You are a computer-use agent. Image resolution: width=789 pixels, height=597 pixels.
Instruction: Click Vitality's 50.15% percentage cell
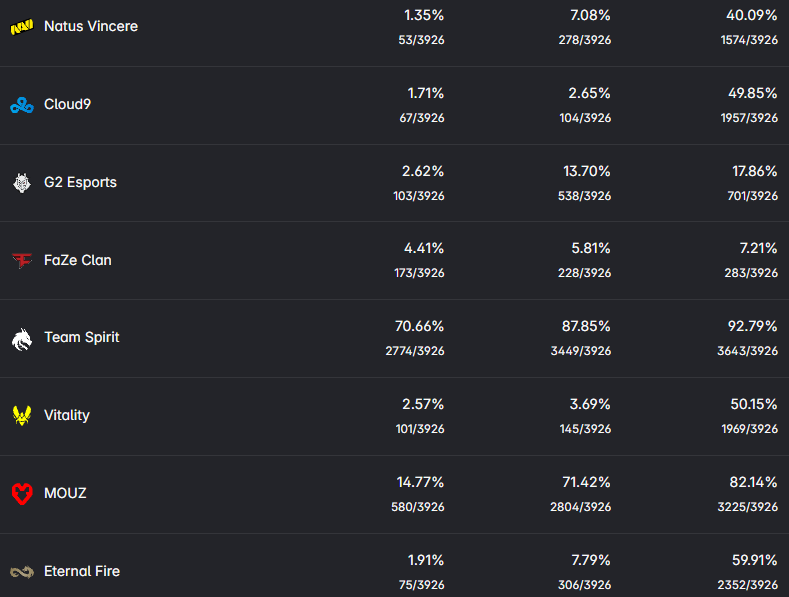[x=754, y=404]
